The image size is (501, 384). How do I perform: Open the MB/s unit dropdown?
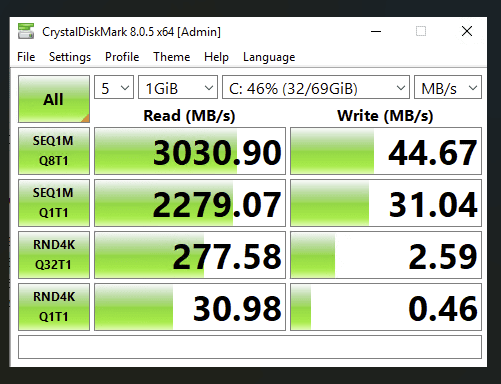(448, 87)
